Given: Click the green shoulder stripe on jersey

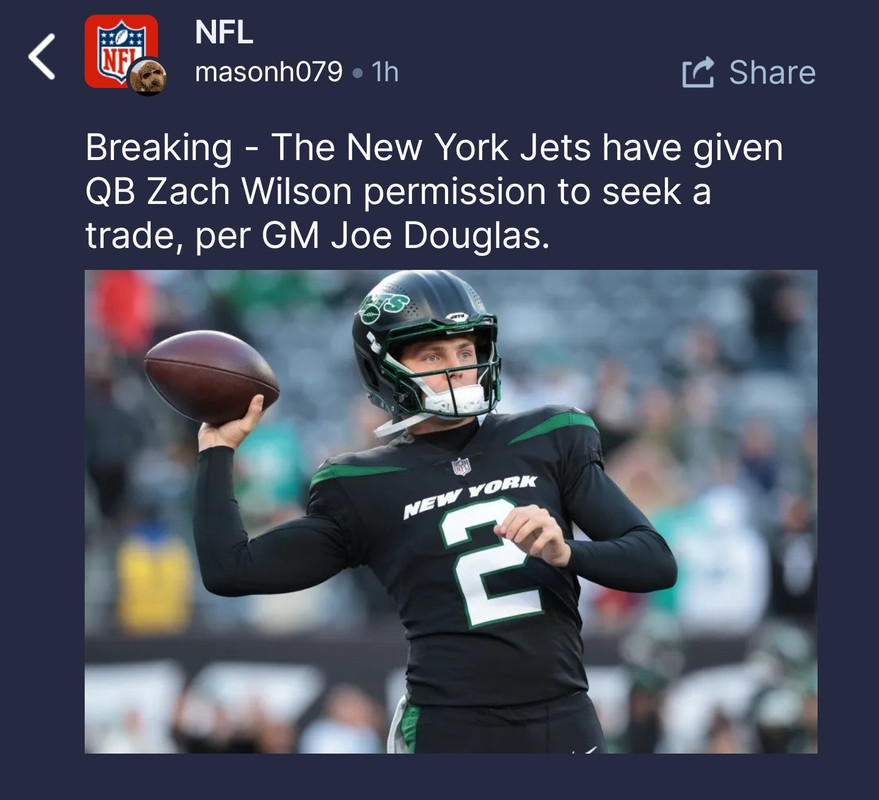Looking at the screenshot, I should tap(554, 425).
